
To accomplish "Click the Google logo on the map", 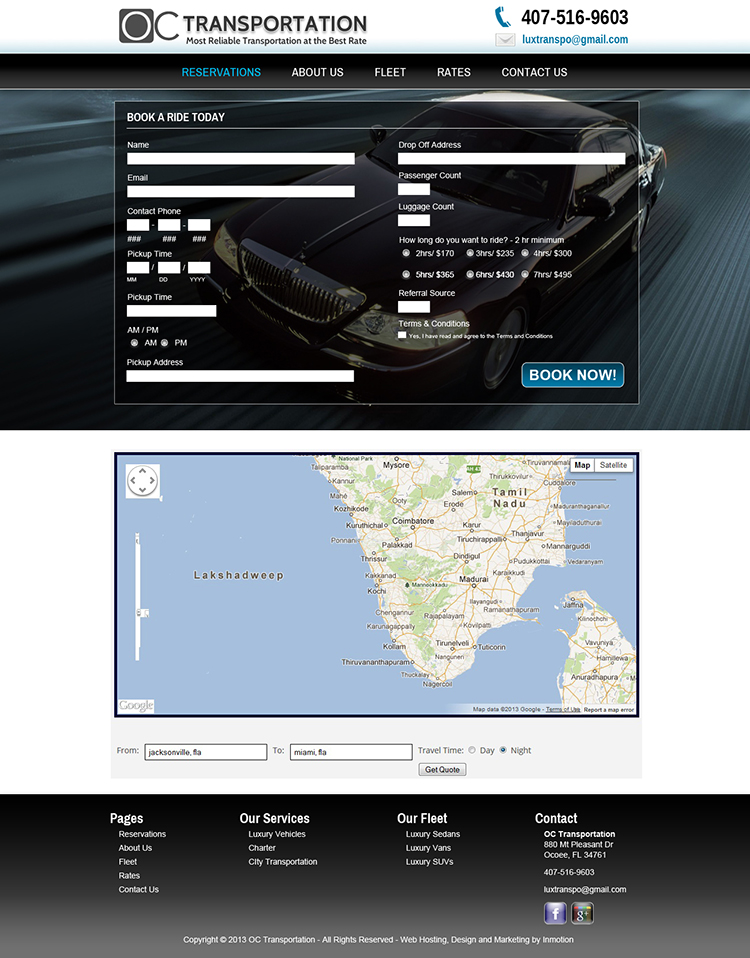I will (x=136, y=706).
